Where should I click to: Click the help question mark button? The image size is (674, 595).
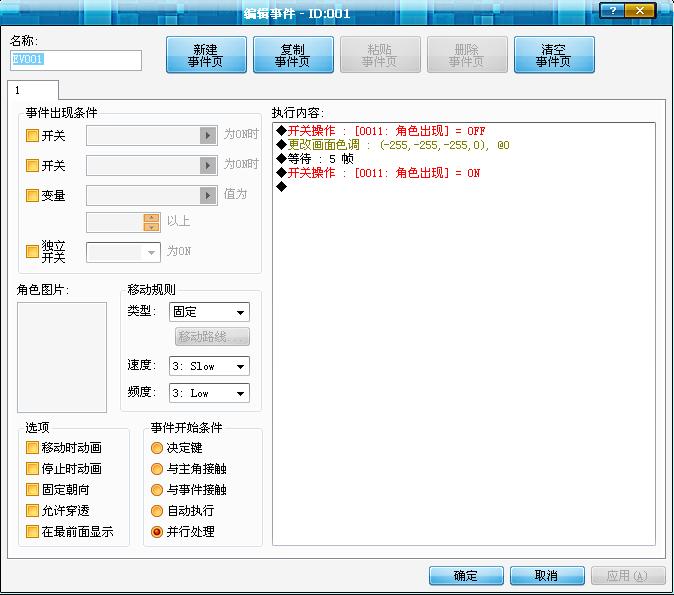pyautogui.click(x=613, y=11)
